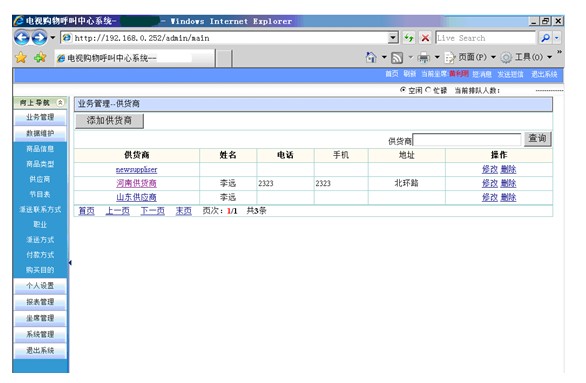Open the 河南供货商 supplier link
The image size is (586, 383).
(136, 183)
